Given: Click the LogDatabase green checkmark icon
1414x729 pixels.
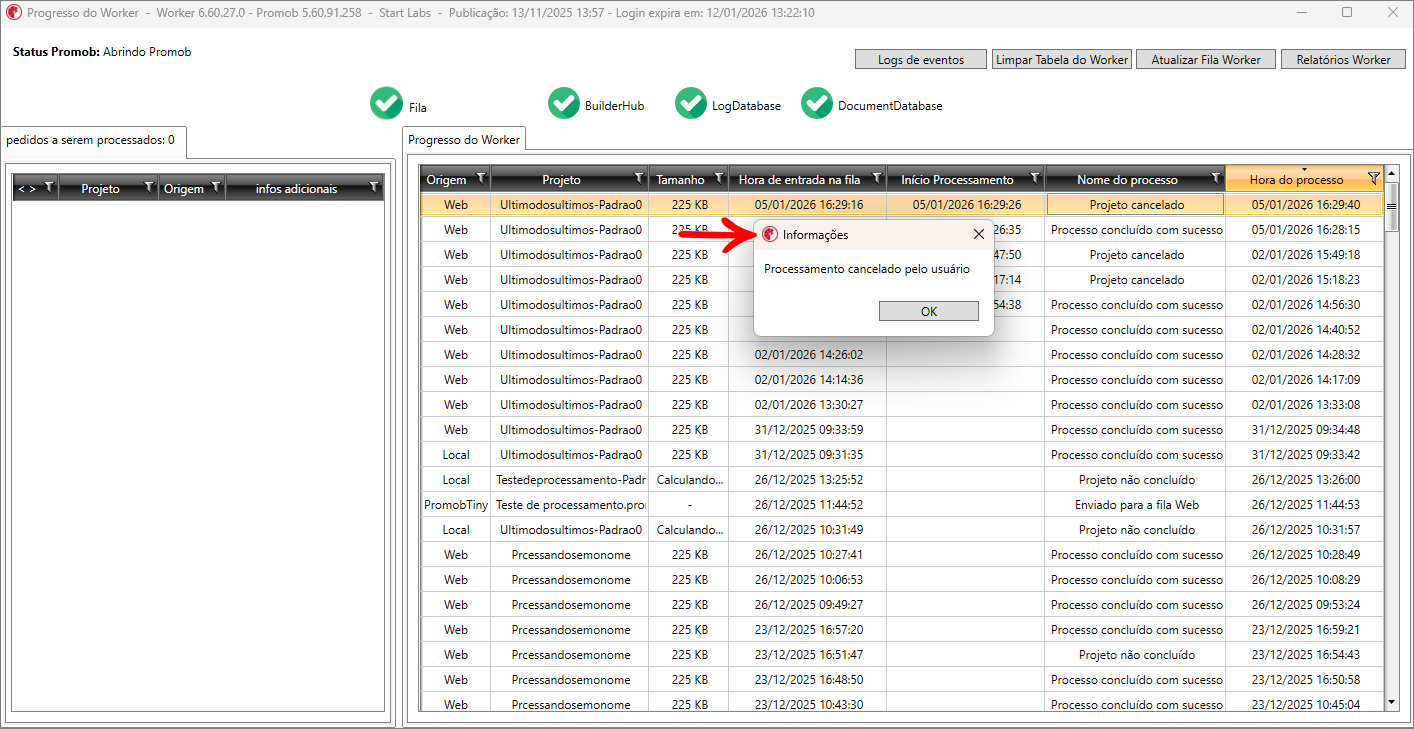Looking at the screenshot, I should [x=691, y=103].
